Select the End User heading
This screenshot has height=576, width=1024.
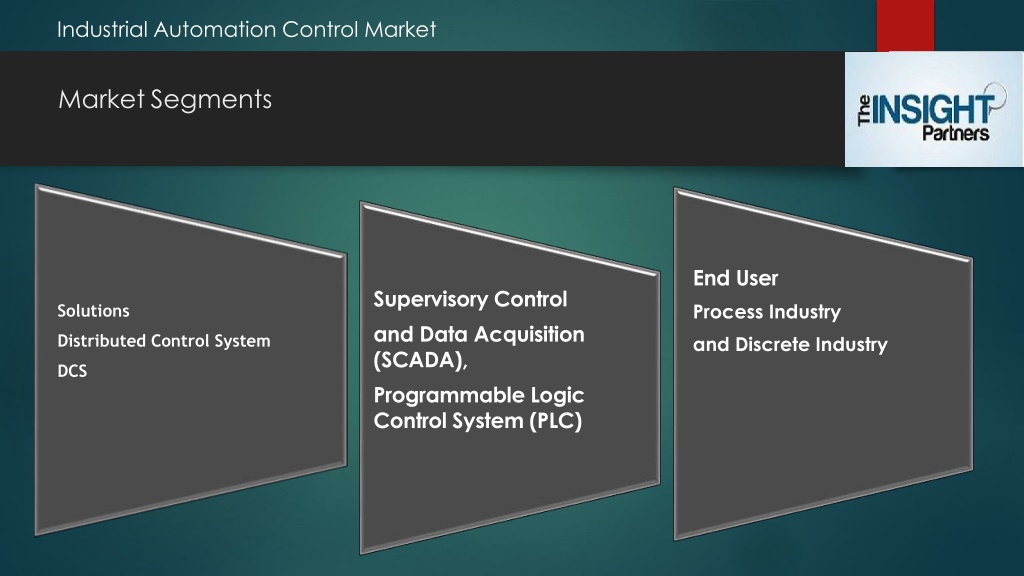tap(735, 278)
